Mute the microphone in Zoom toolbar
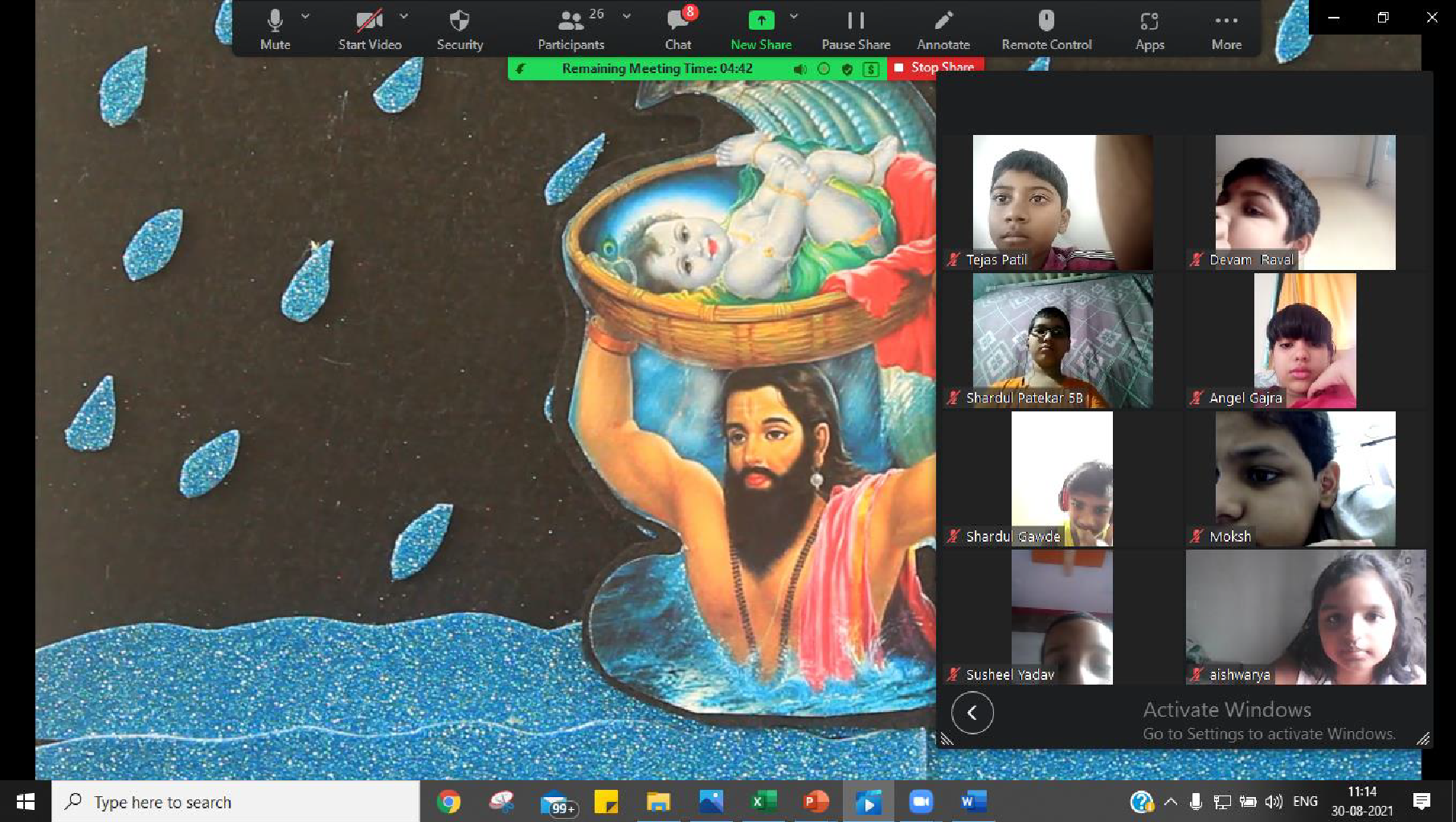Image resolution: width=1456 pixels, height=822 pixels. pos(275,29)
